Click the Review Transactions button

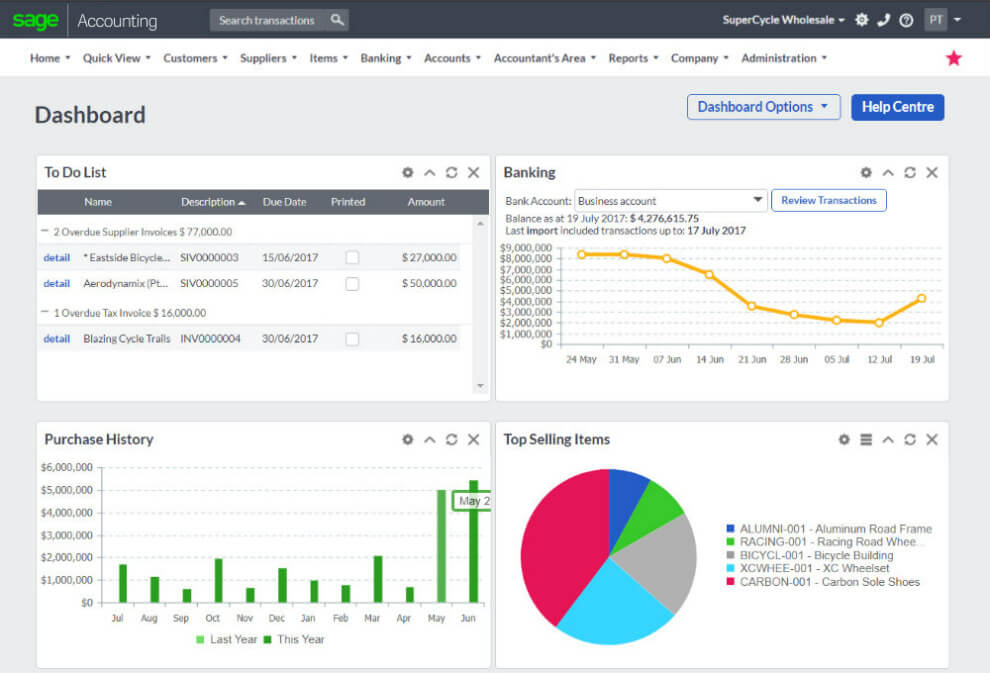coord(829,200)
